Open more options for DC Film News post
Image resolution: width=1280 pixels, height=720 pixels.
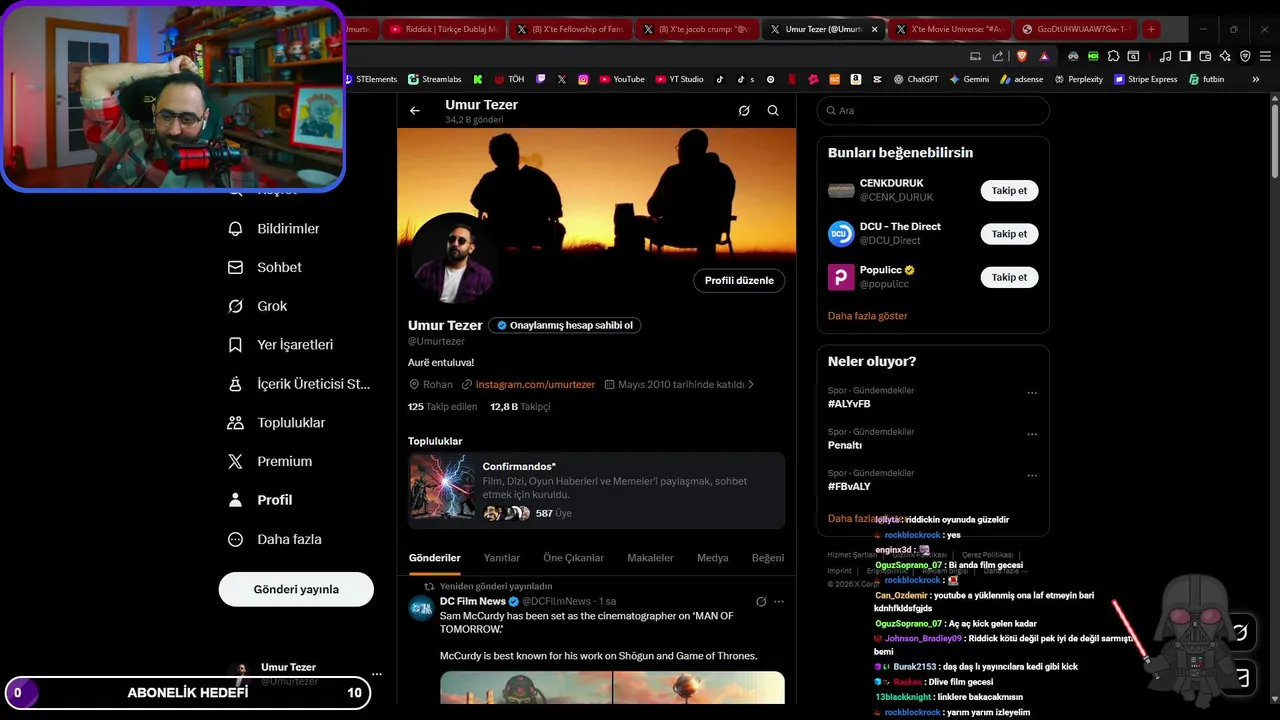tap(779, 602)
